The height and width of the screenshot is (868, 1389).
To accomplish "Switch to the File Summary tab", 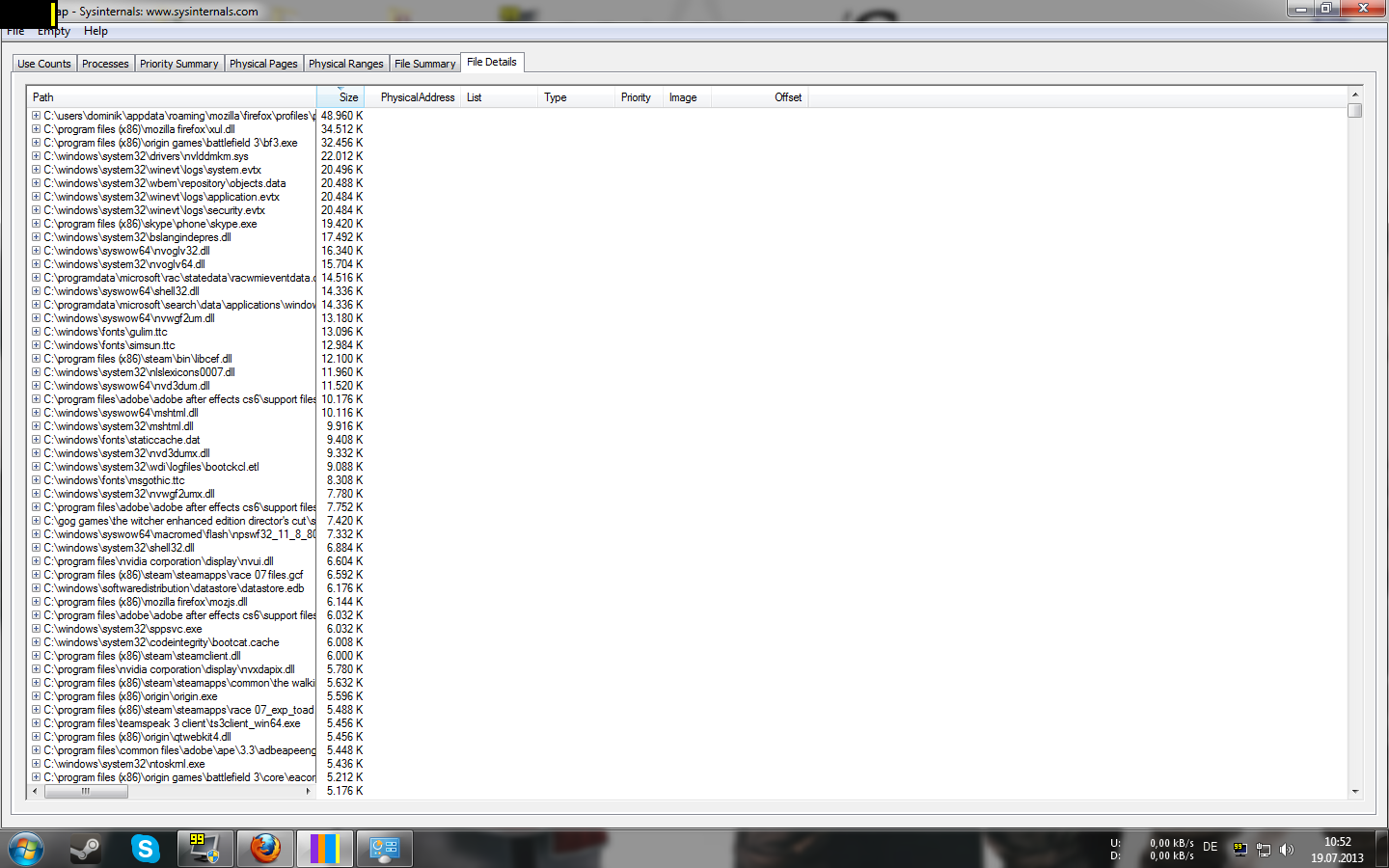I will point(425,64).
